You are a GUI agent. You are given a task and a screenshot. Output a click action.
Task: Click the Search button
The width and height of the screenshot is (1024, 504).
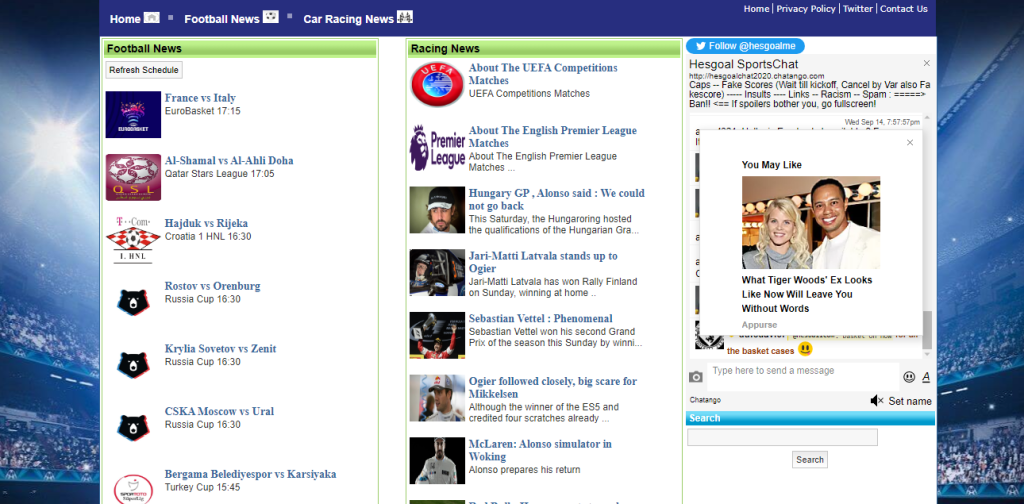(x=810, y=460)
